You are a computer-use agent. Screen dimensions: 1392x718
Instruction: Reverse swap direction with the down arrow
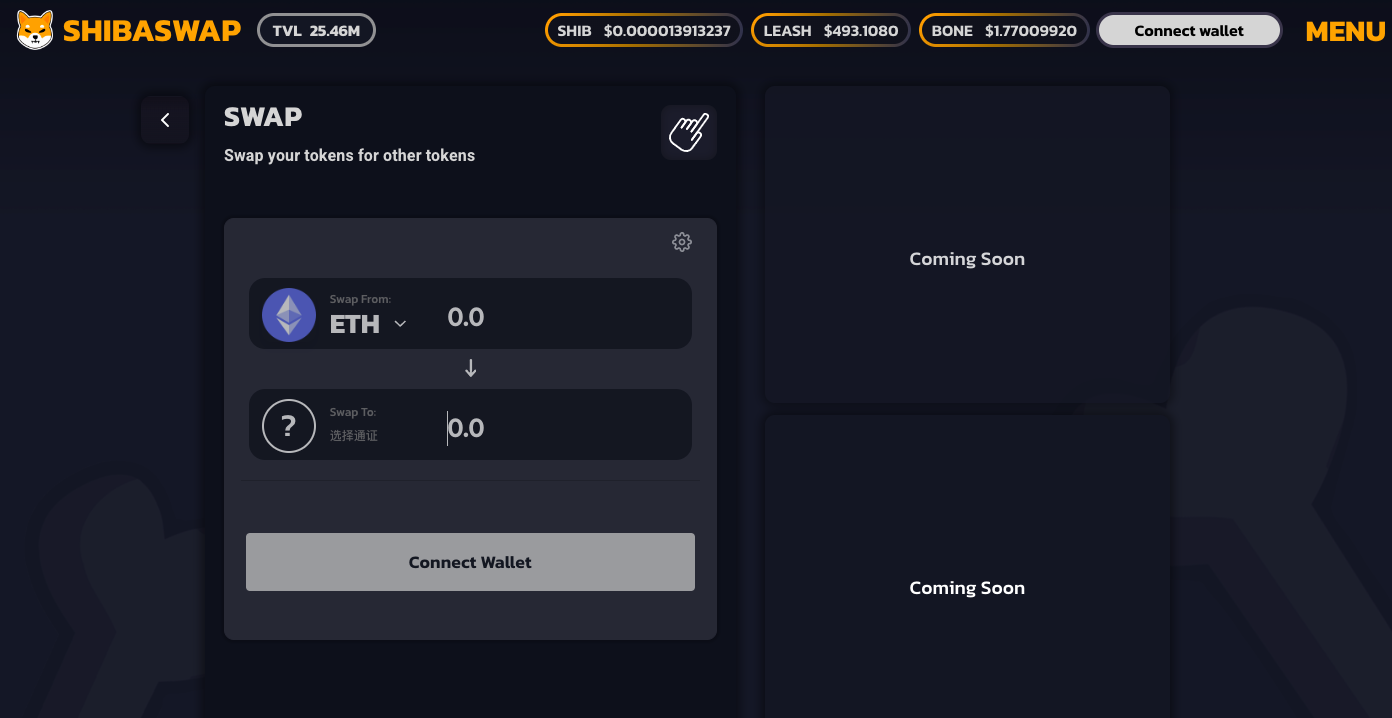(471, 368)
